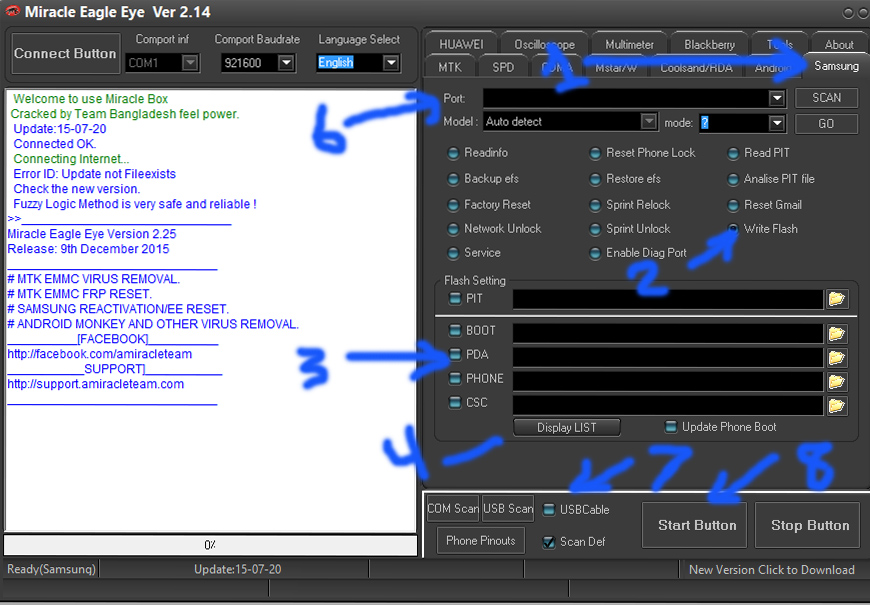Select the Service option
This screenshot has height=605, width=870.
(453, 253)
